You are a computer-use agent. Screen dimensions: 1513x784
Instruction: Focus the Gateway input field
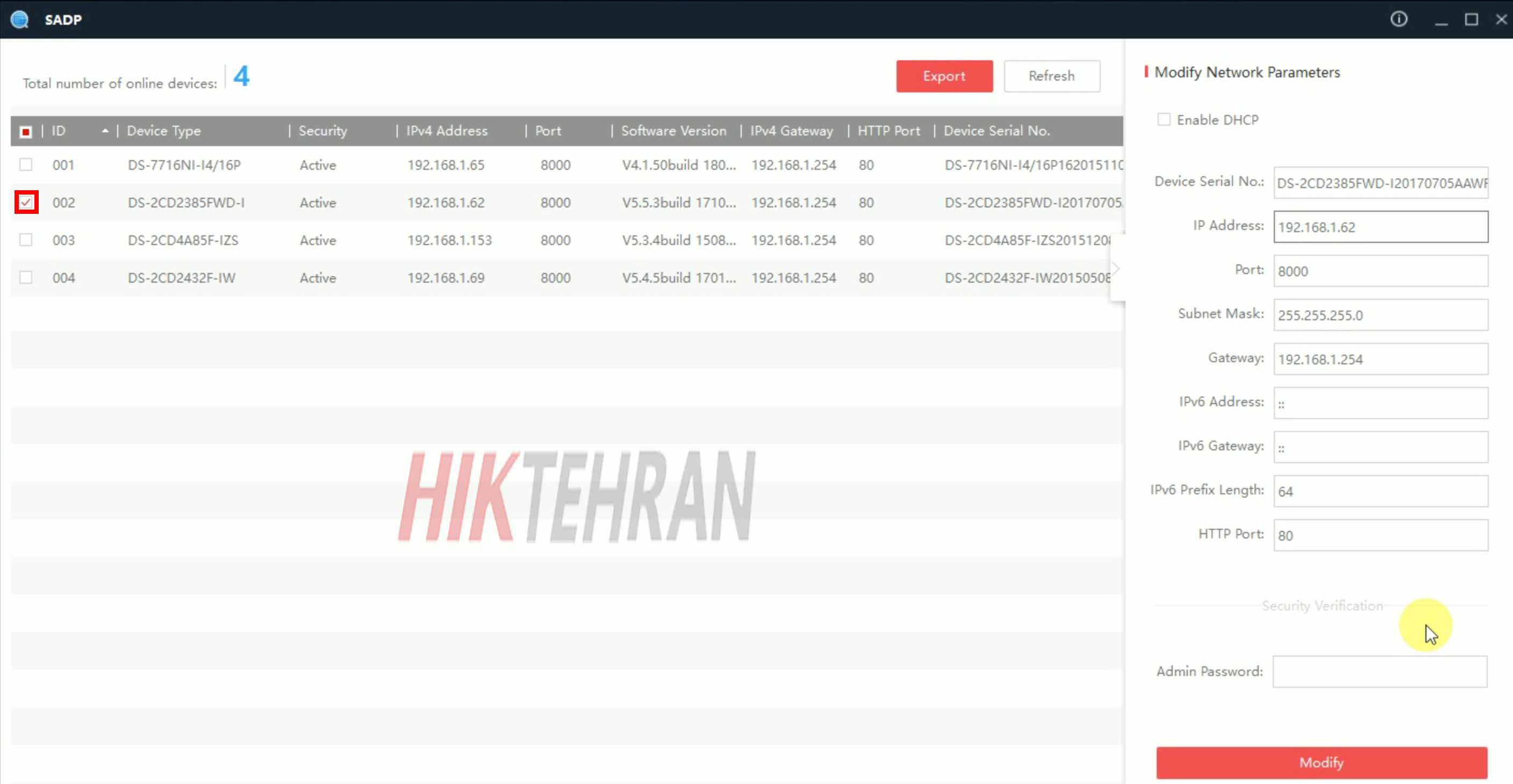point(1380,359)
